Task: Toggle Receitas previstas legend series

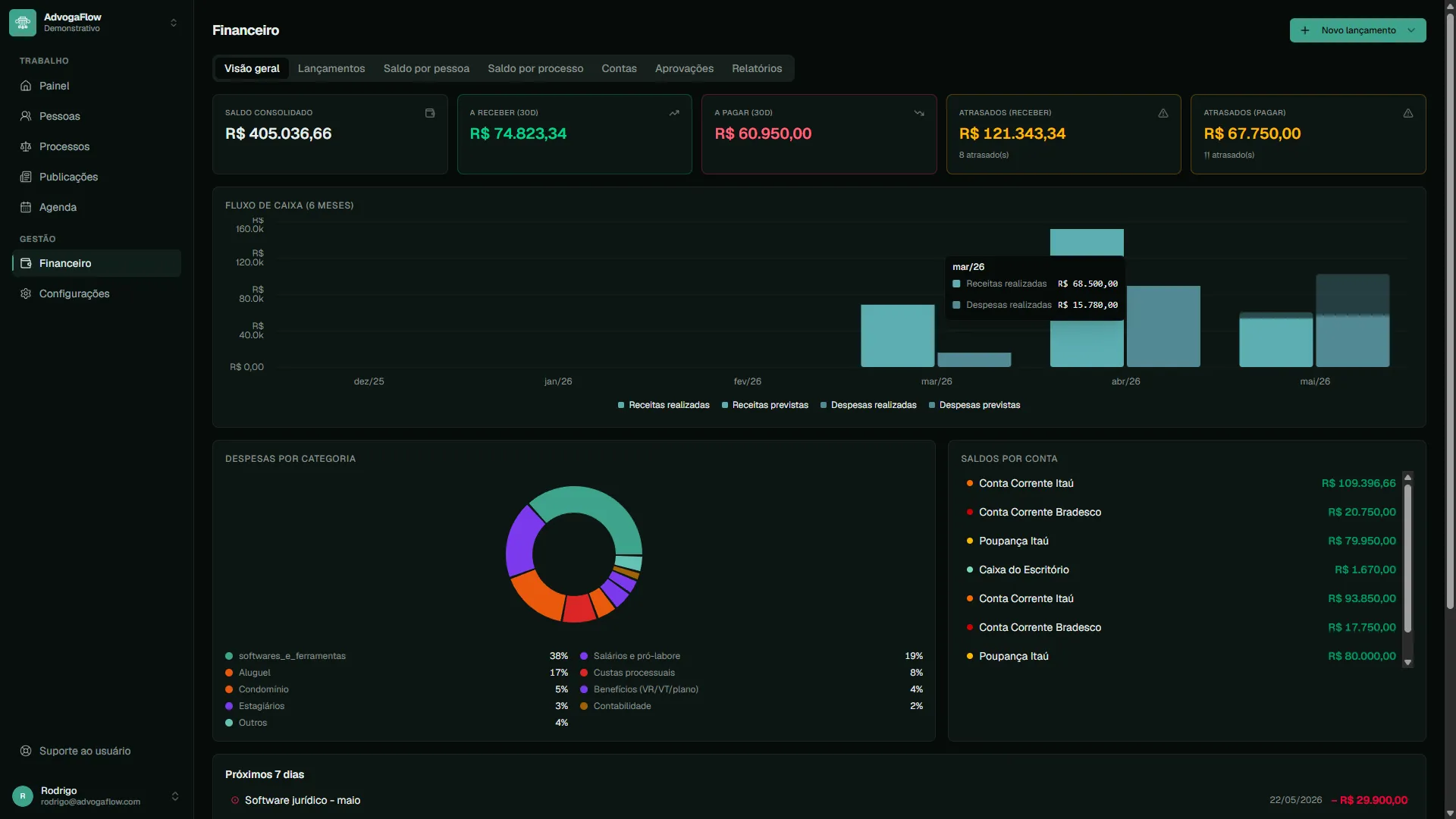Action: 765,405
